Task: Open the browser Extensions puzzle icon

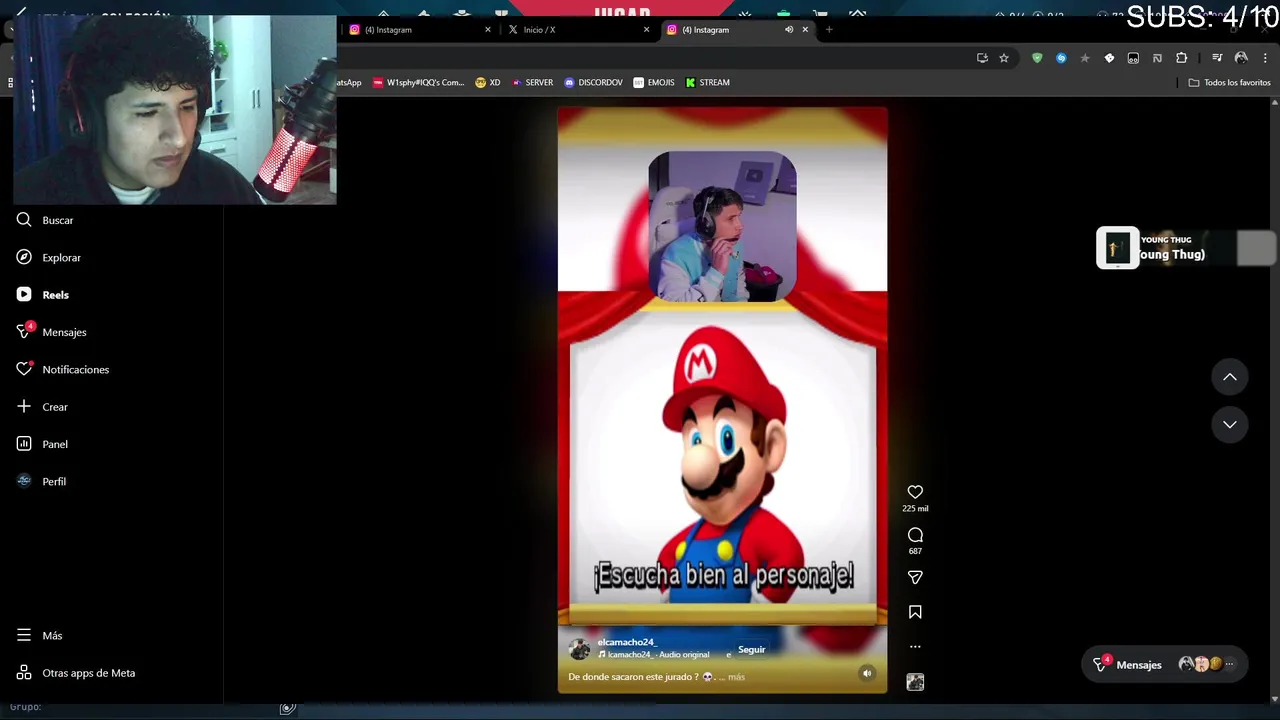Action: pos(1181,58)
